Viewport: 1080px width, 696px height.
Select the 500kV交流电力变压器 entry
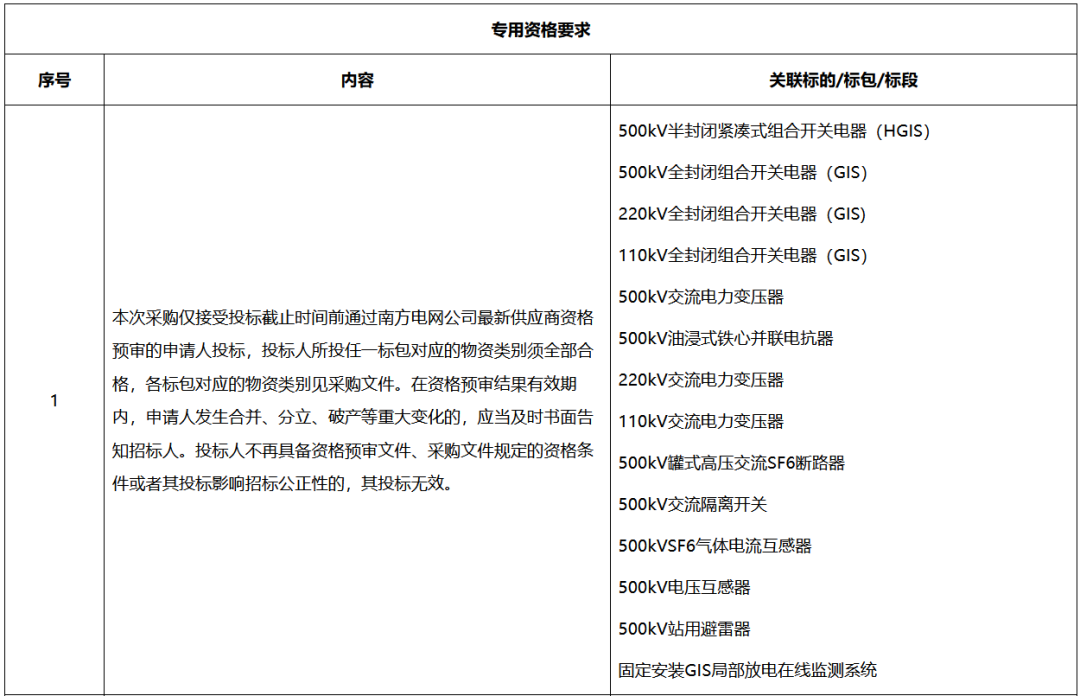[x=701, y=297]
